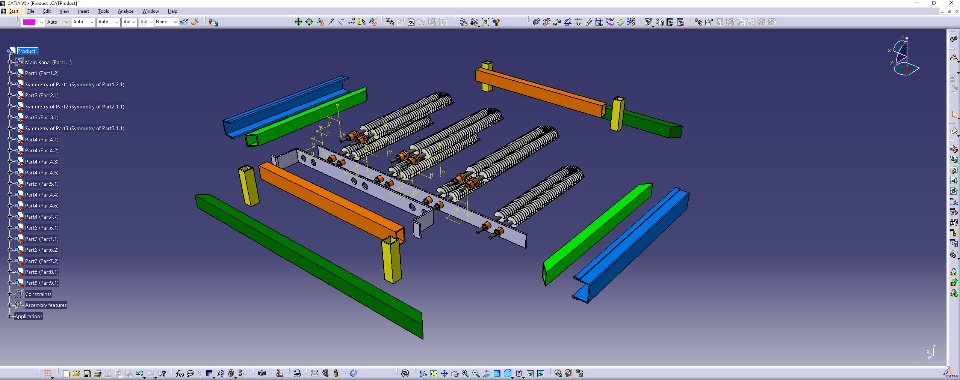Screen dimensions: 960x380
Task: Open the None layer dropdown
Action: (167, 22)
